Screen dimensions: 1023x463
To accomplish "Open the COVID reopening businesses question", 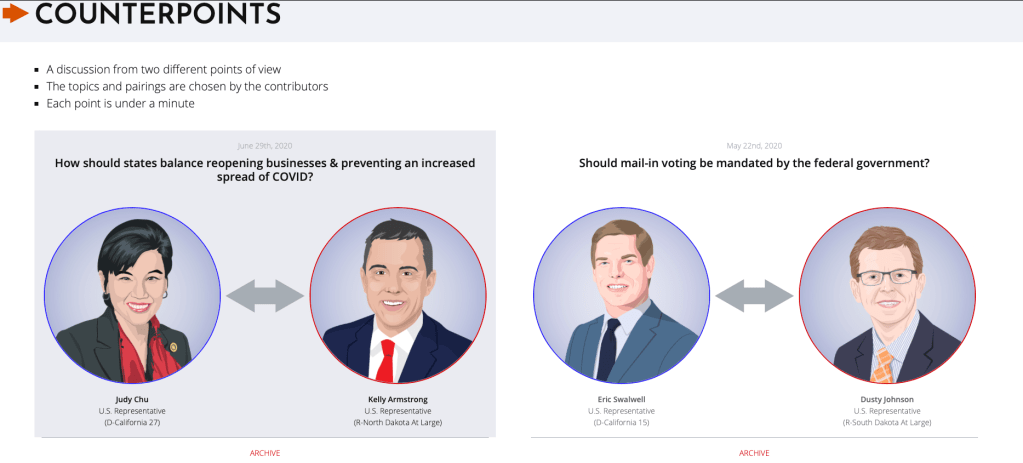I will tap(265, 169).
